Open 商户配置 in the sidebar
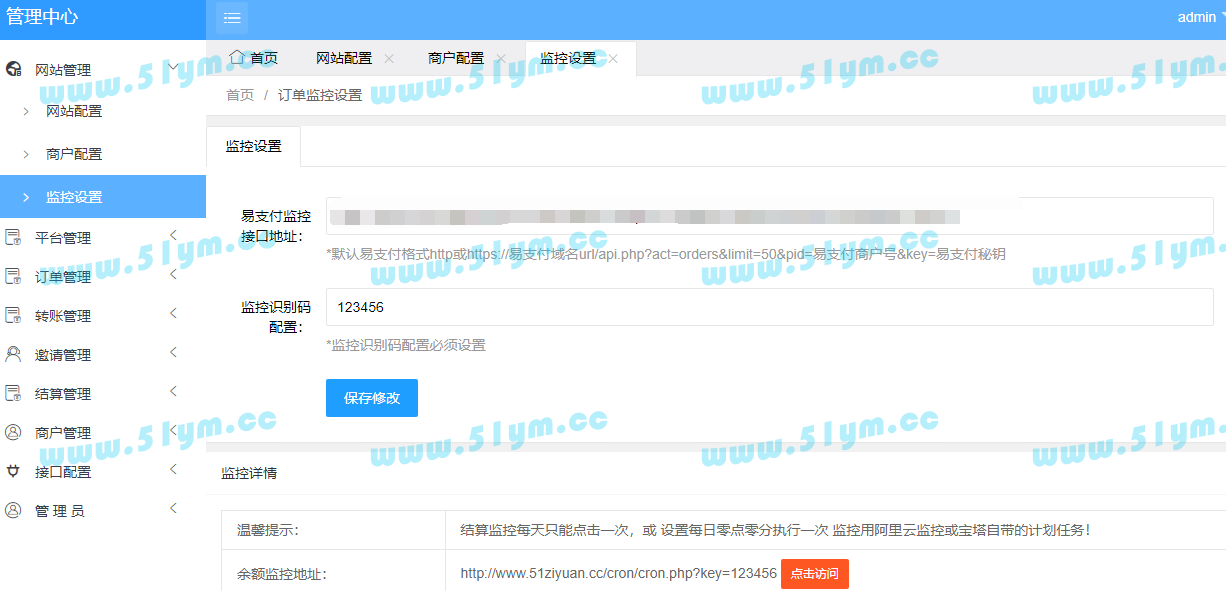 [x=103, y=154]
